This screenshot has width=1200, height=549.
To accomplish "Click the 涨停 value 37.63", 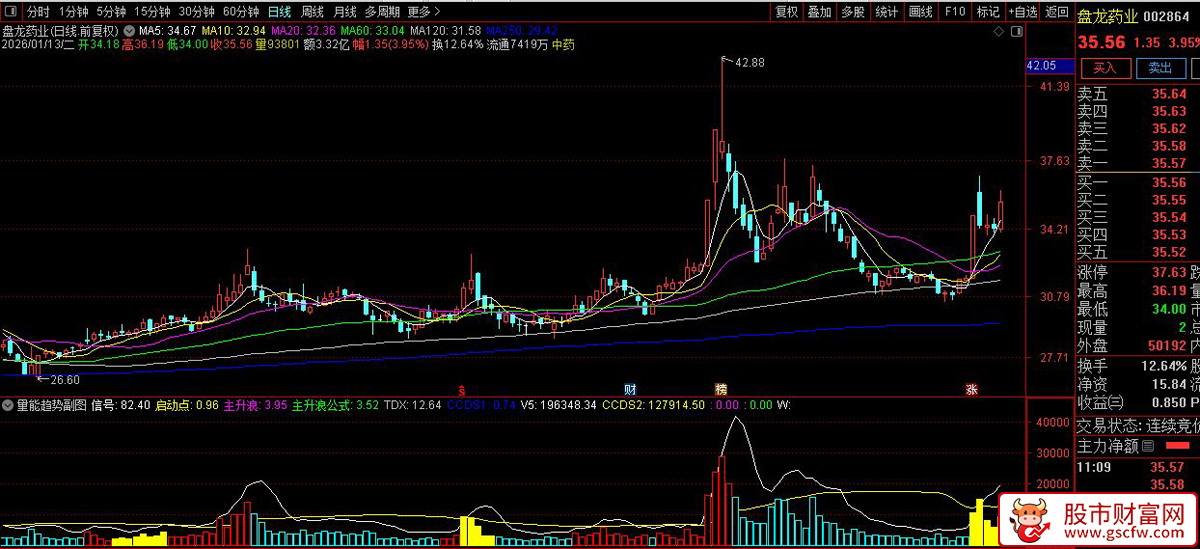I will 1168,273.
